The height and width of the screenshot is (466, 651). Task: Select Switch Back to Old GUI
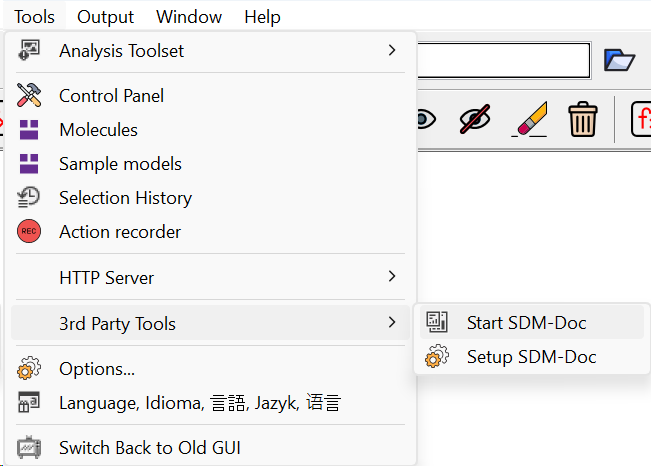pyautogui.click(x=210, y=448)
